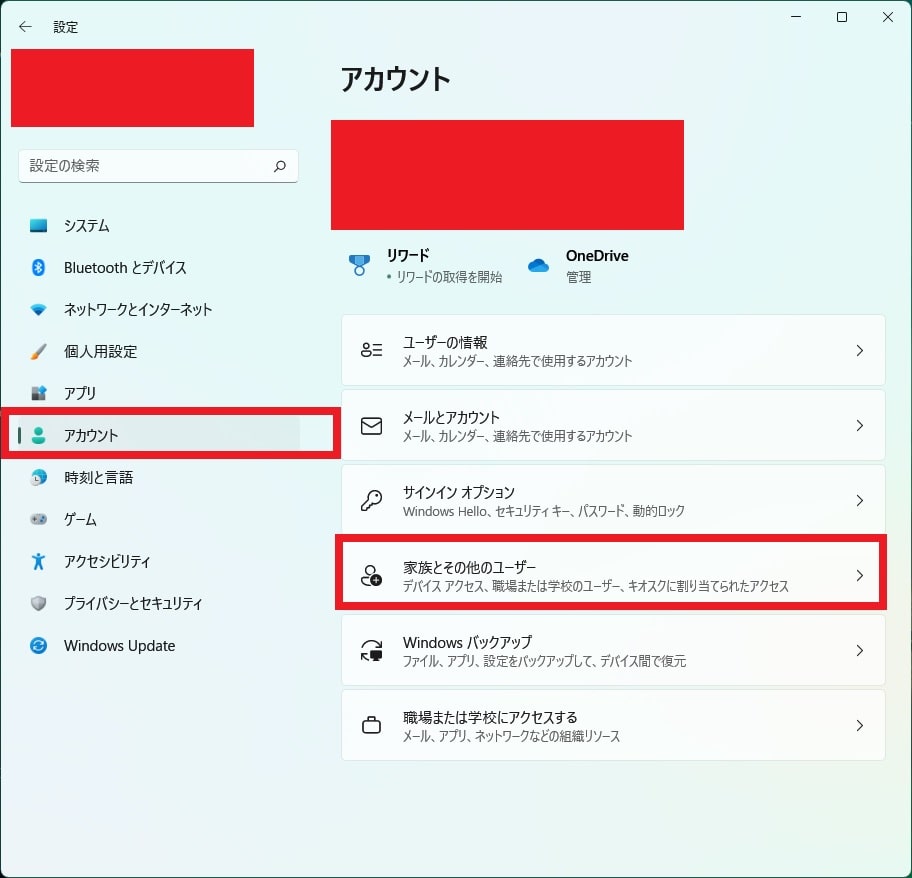Click the リワード medal icon
Viewport: 912px width, 878px height.
click(359, 265)
